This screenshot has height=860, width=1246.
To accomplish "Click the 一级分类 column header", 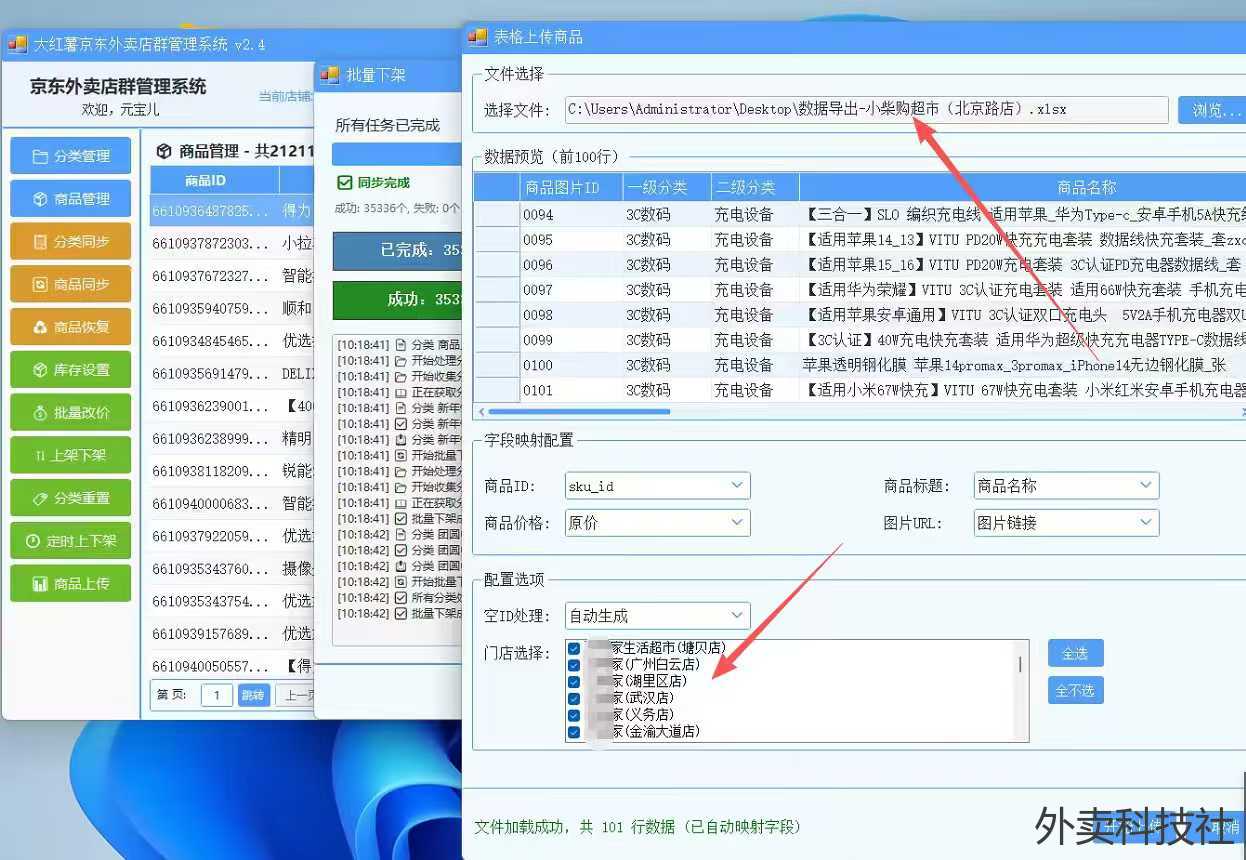I will (x=666, y=187).
